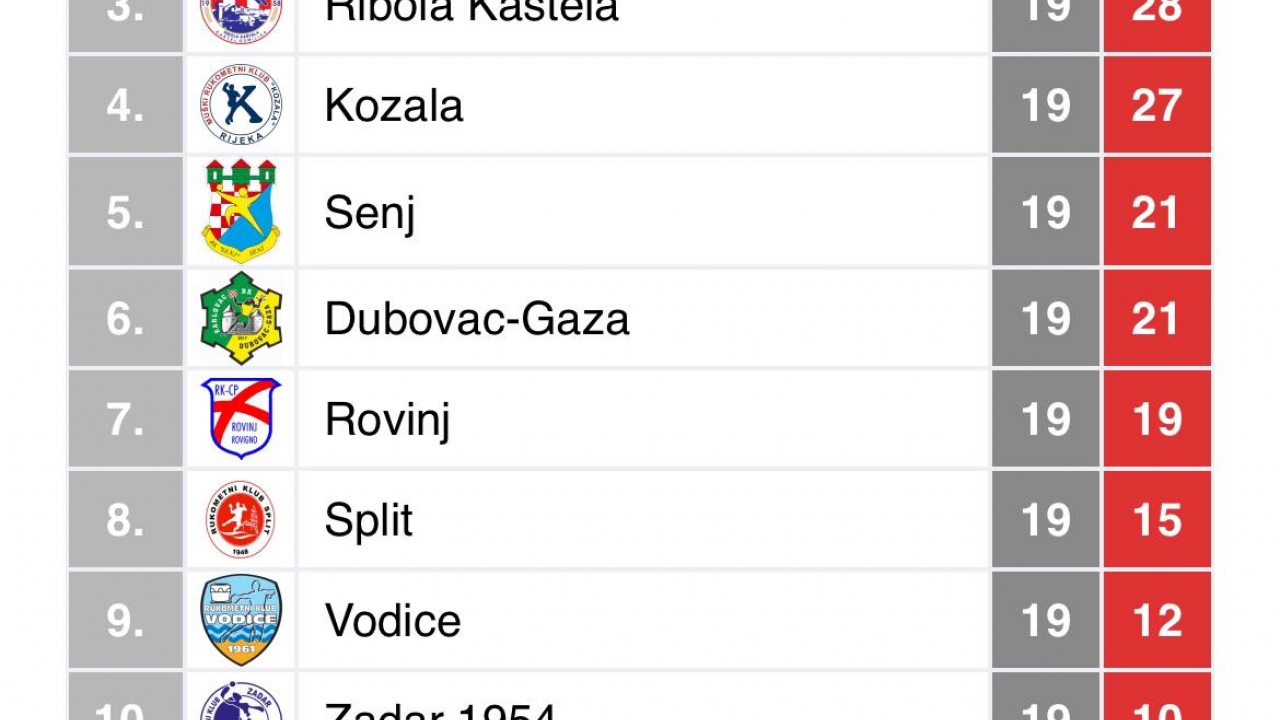Select the Dubovac-Gaza team row
The height and width of the screenshot is (720, 1280).
pos(640,318)
